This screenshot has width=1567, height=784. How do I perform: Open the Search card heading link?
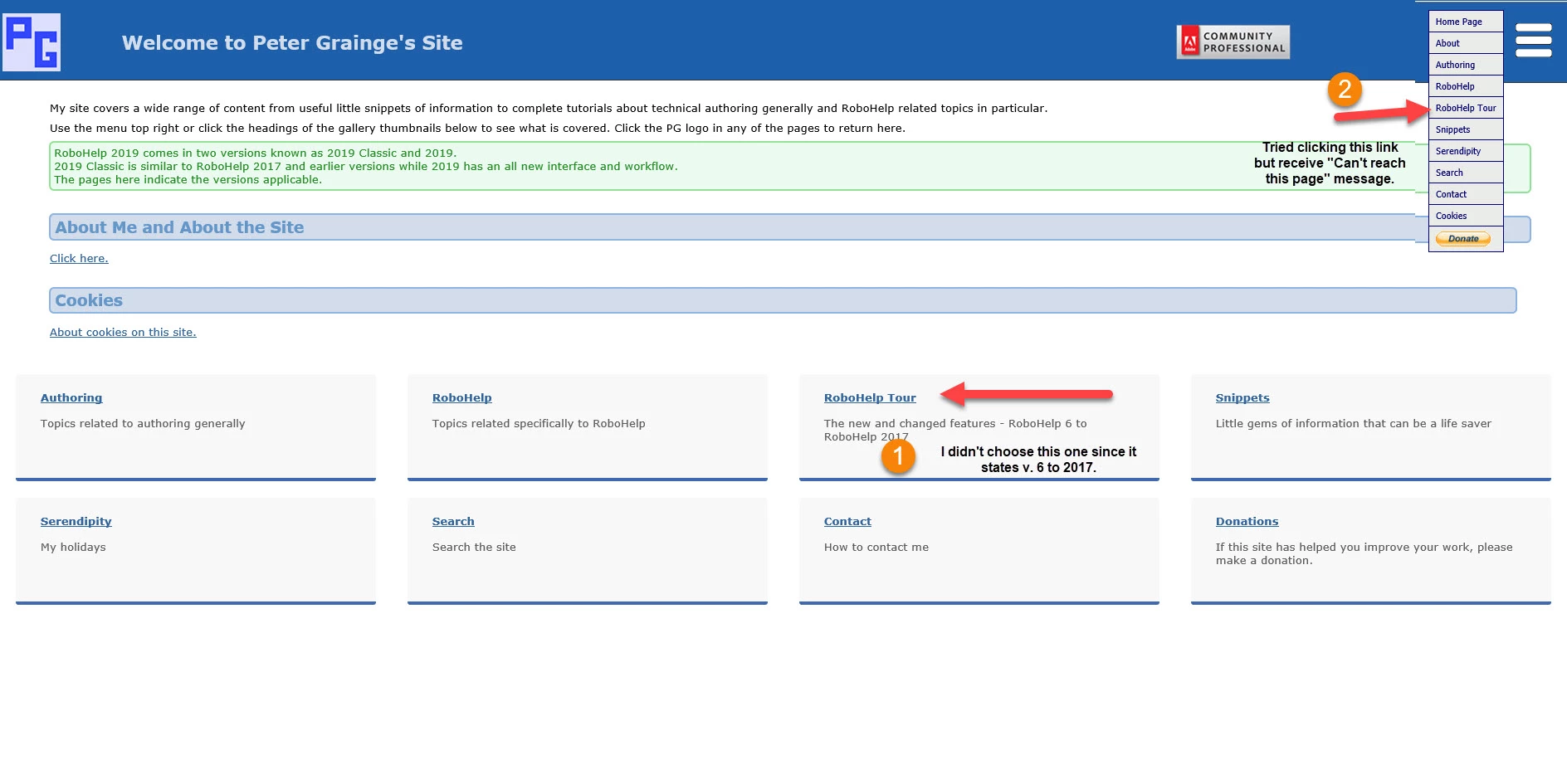(453, 521)
